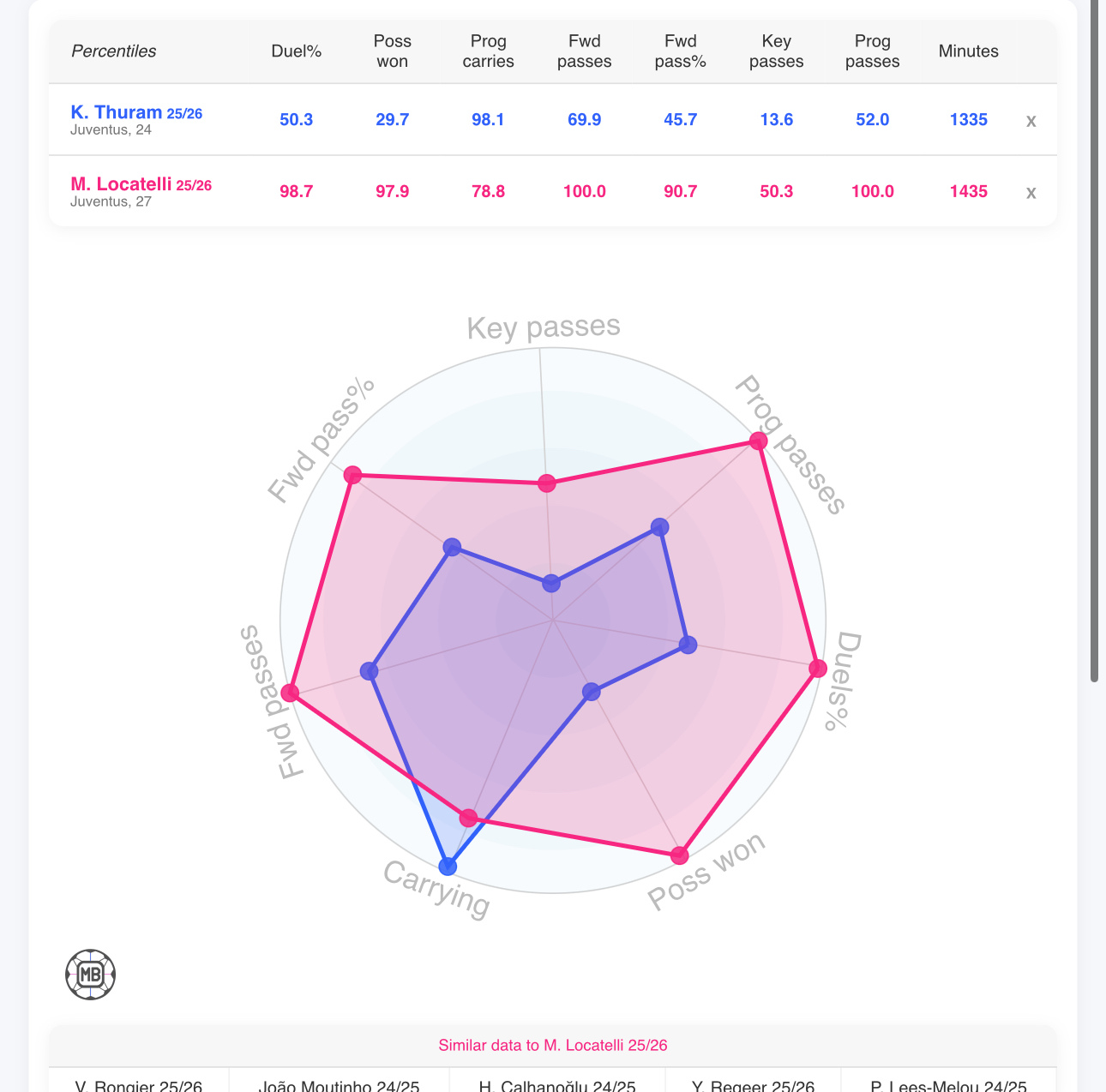Viewport: 1106px width, 1092px height.
Task: Click Thuram's blue Carrying radar point
Action: pyautogui.click(x=448, y=866)
